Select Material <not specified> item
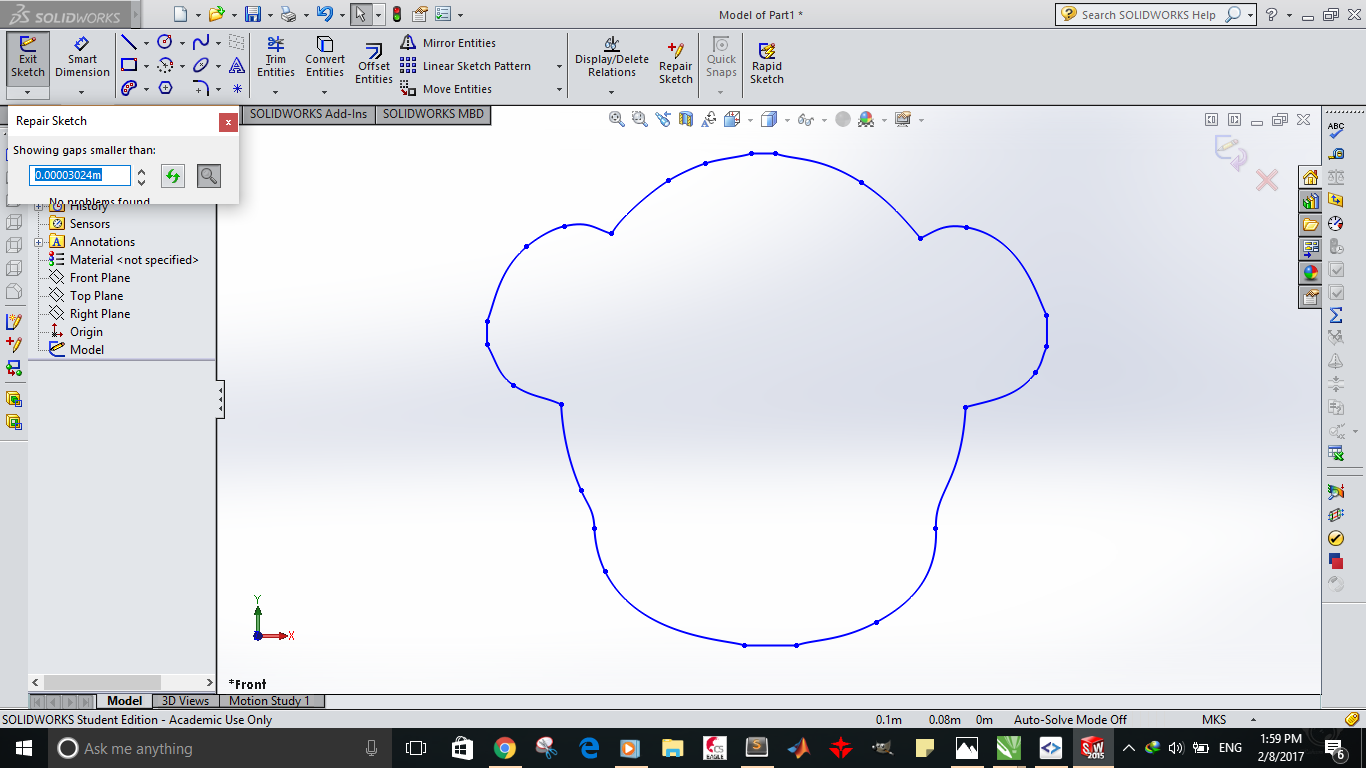Viewport: 1366px width, 768px height. (x=134, y=260)
